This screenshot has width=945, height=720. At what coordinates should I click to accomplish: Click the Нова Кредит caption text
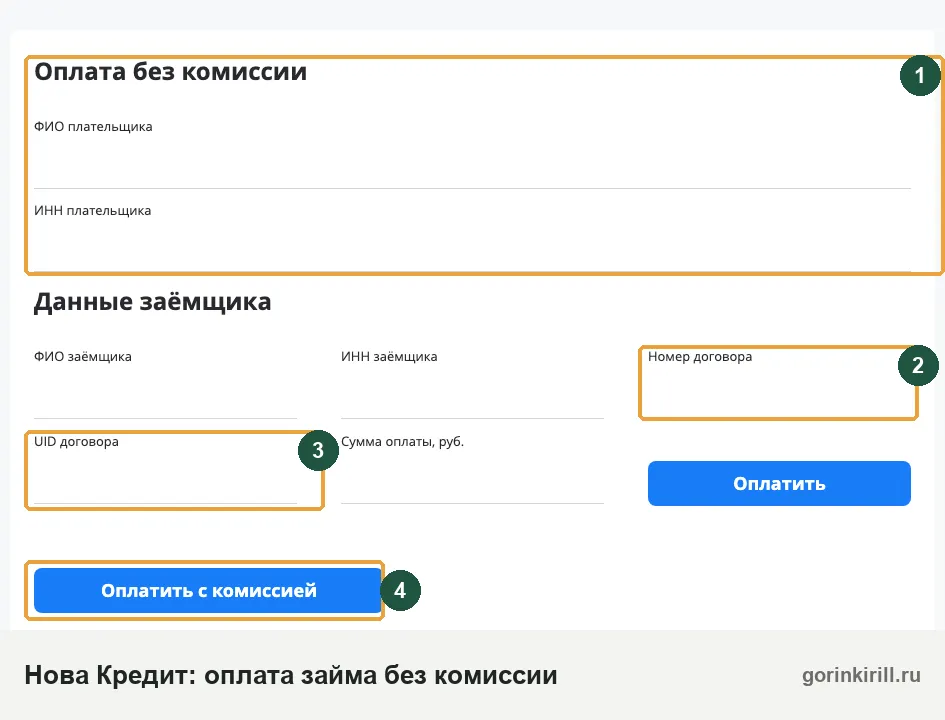(290, 675)
